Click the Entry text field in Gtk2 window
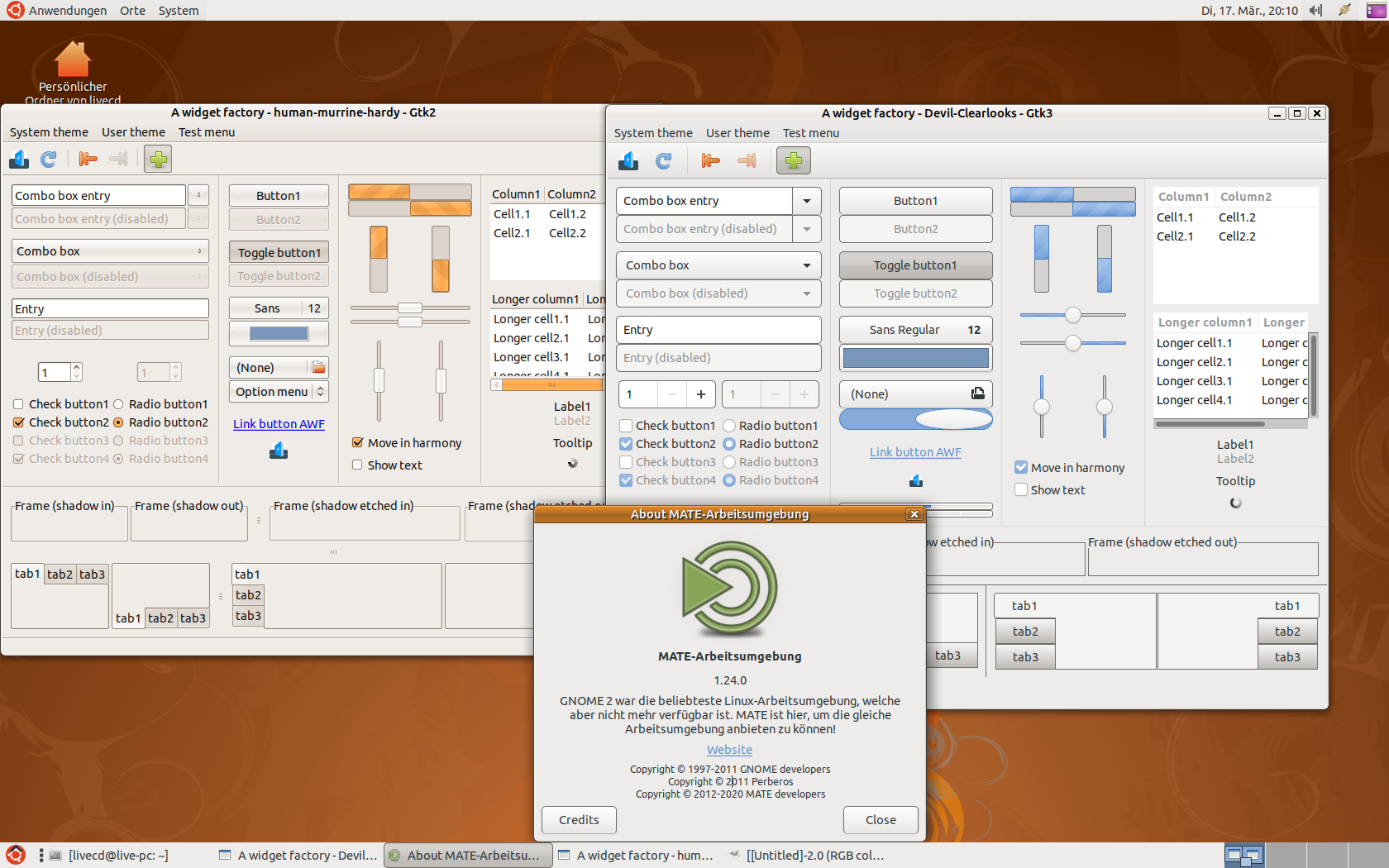Viewport: 1389px width, 868px height. coord(110,309)
